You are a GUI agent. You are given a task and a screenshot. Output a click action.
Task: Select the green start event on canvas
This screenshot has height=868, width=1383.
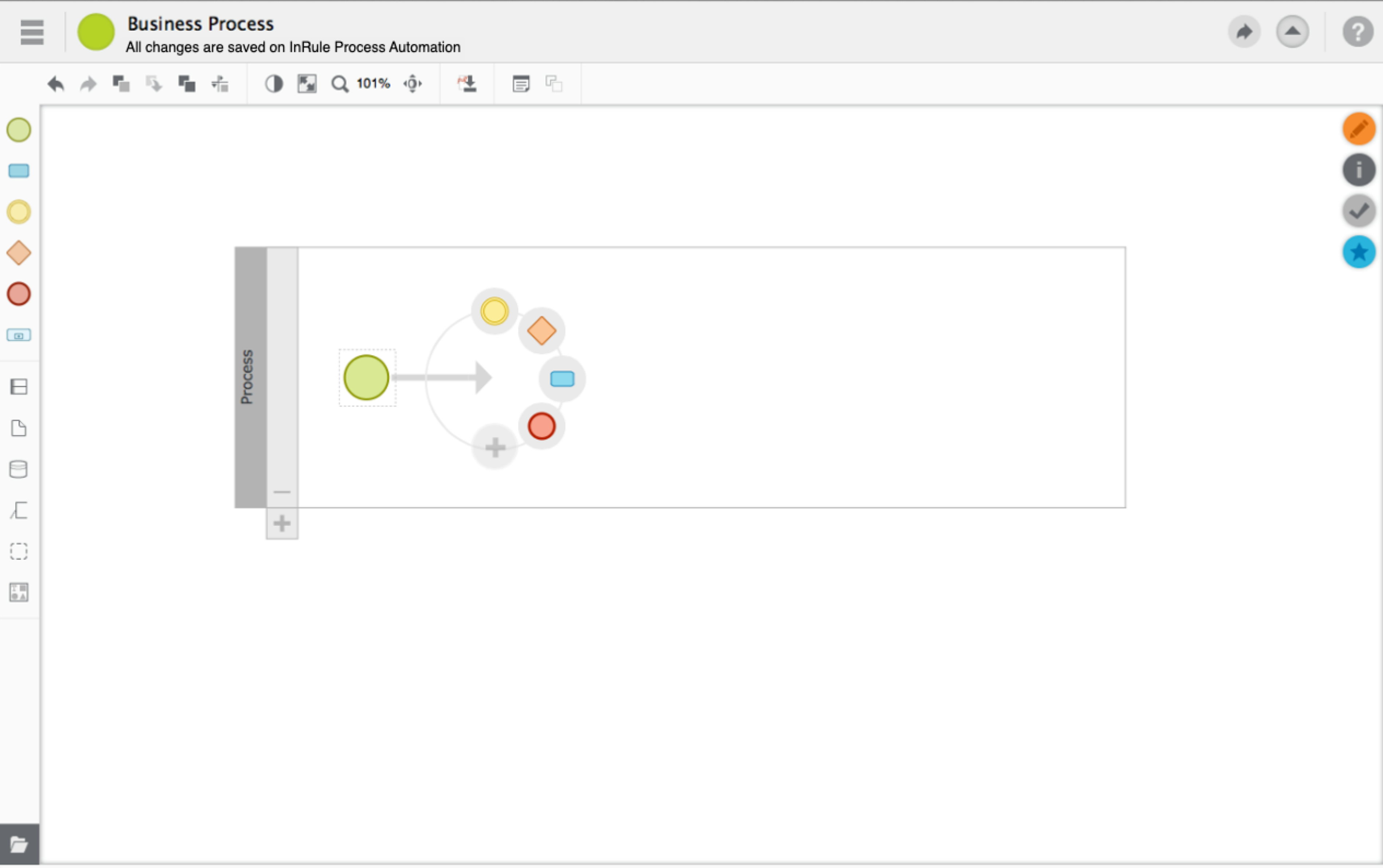coord(366,378)
